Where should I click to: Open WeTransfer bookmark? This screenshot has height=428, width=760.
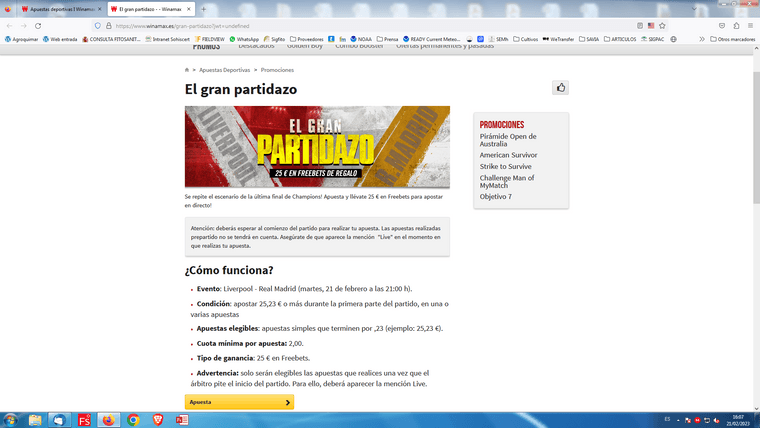coord(558,39)
